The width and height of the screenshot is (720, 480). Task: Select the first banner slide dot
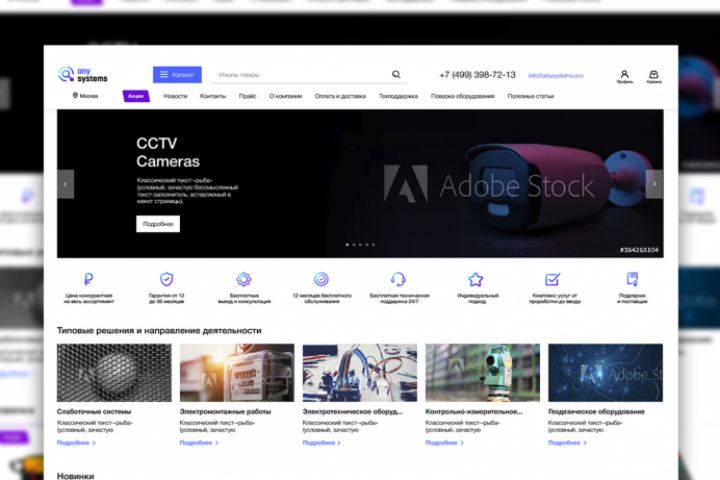(x=347, y=245)
